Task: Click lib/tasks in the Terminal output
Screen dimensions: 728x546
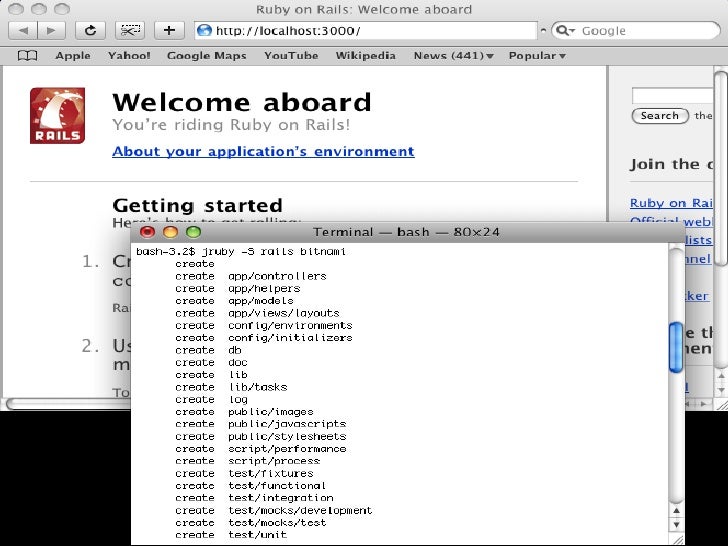Action: click(258, 387)
